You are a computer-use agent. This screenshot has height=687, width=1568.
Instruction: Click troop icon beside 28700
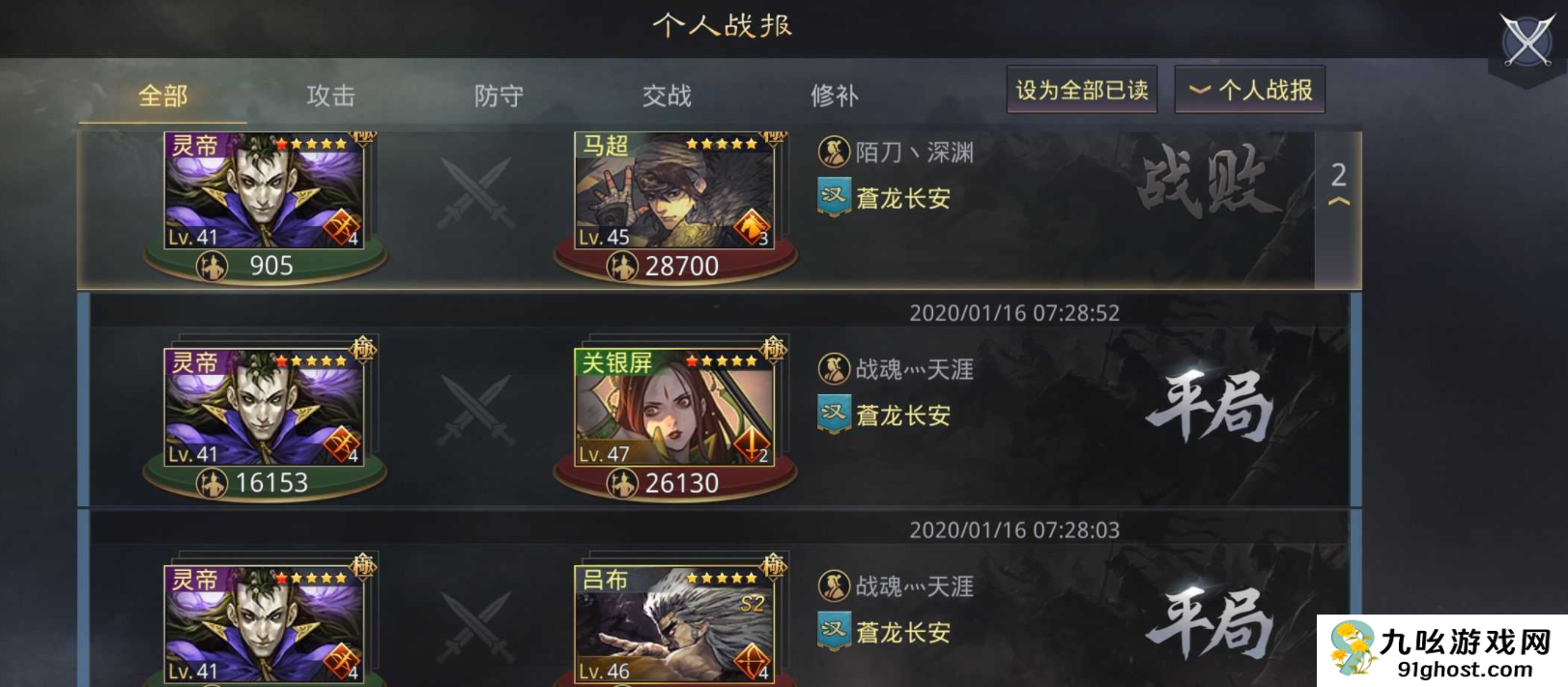tap(621, 266)
